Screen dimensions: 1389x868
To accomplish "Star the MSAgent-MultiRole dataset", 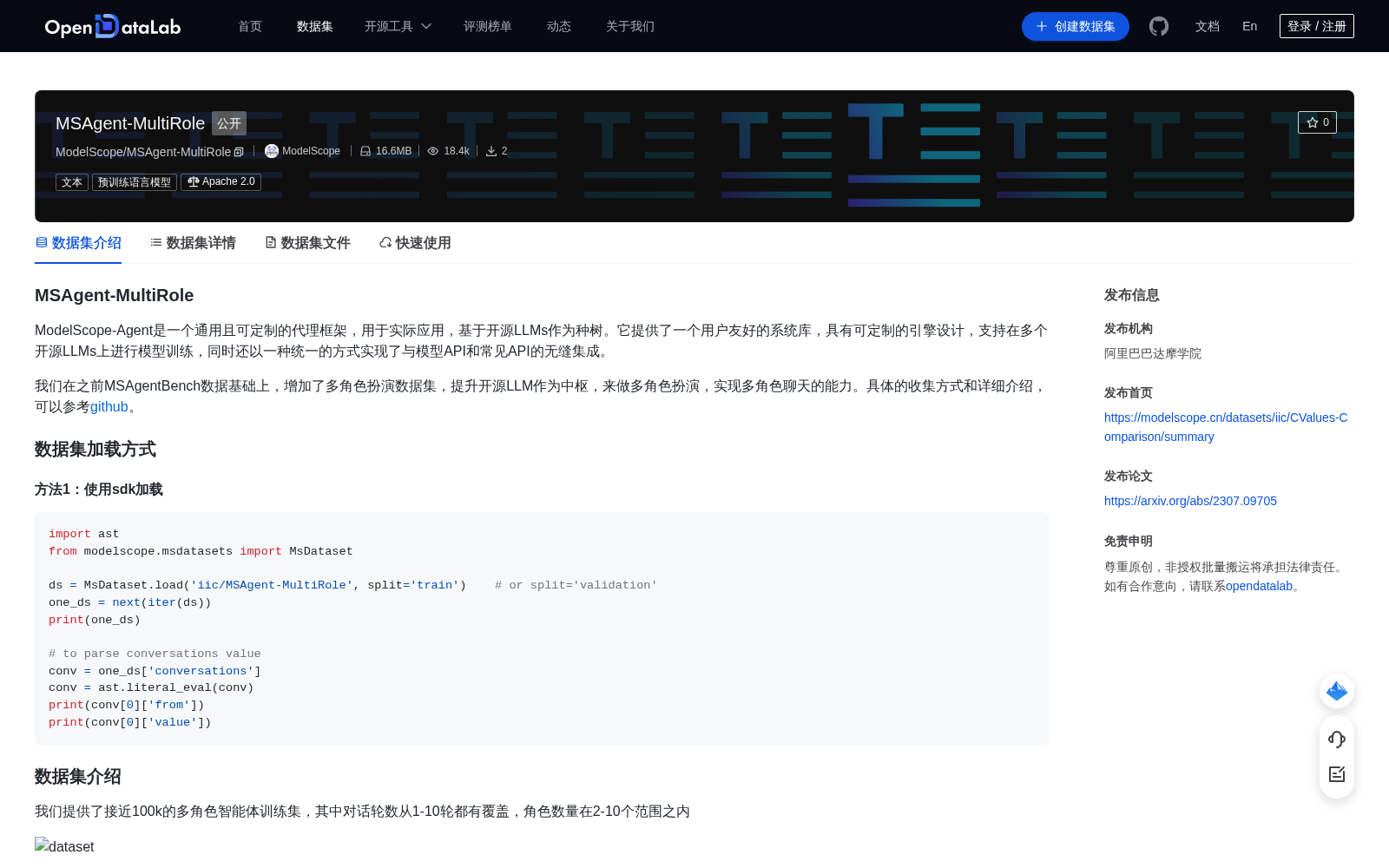I will point(1317,122).
